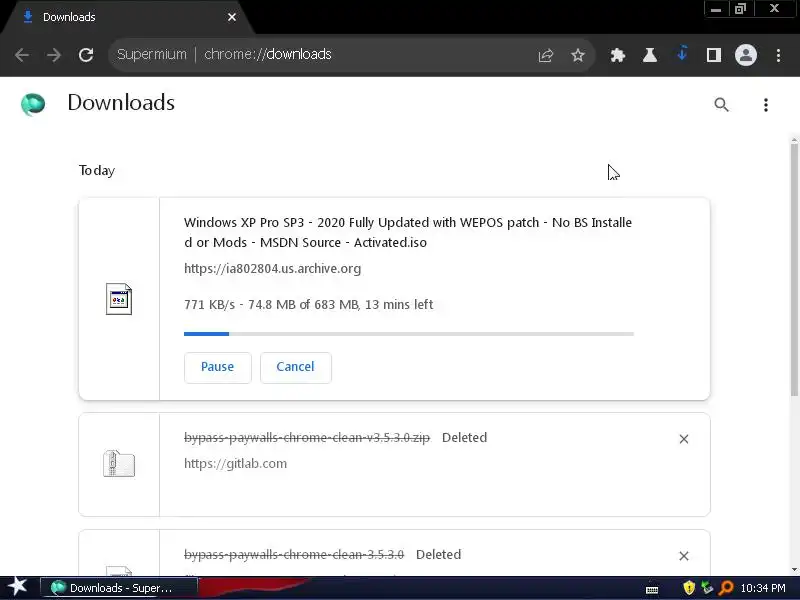The height and width of the screenshot is (600, 800).
Task: Cancel the Windows XP ISO download
Action: [295, 367]
